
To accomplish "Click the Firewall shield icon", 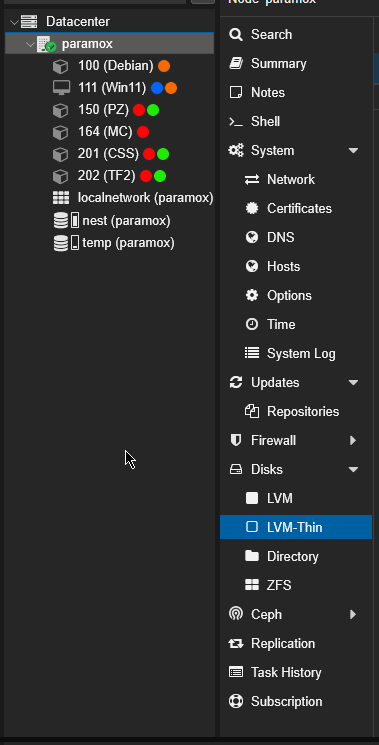I will pyautogui.click(x=236, y=440).
